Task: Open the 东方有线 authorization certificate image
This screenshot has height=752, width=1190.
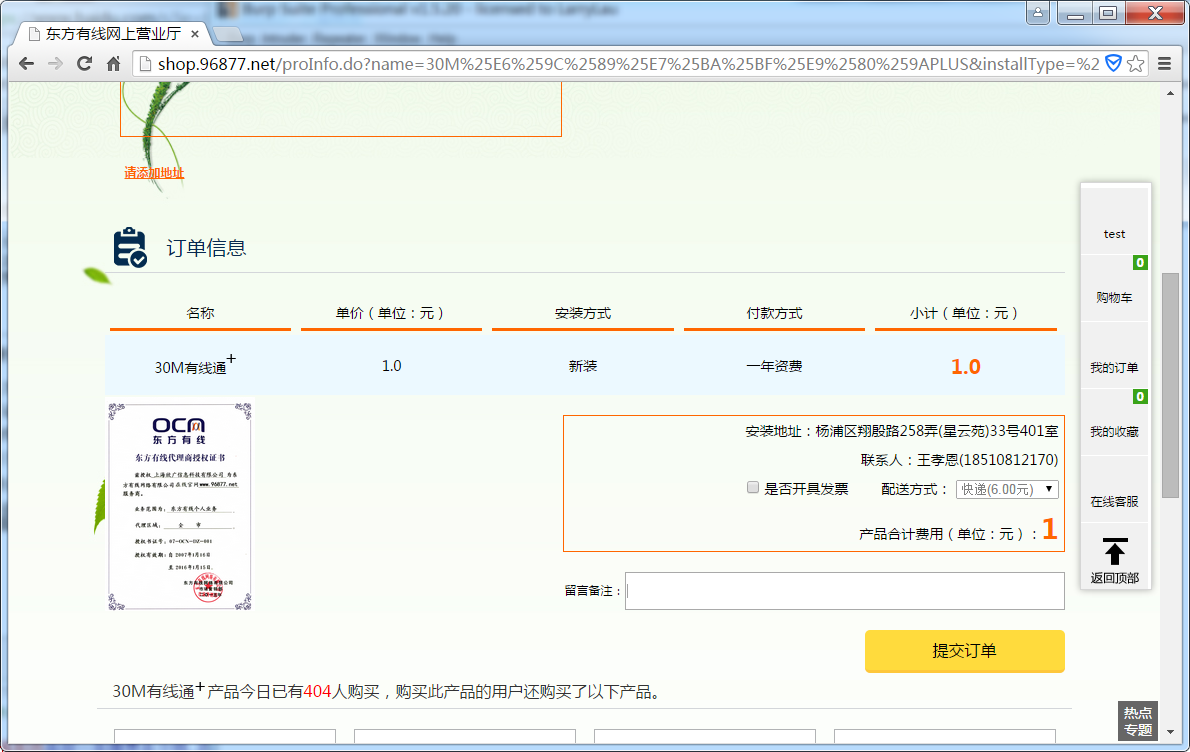Action: (180, 507)
